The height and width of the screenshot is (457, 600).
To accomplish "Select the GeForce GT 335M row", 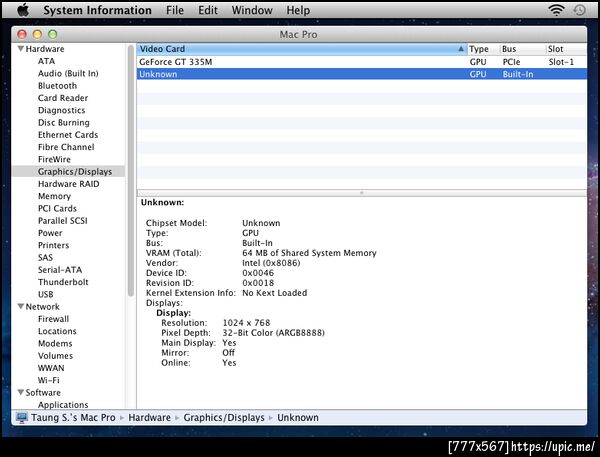I will (x=362, y=62).
